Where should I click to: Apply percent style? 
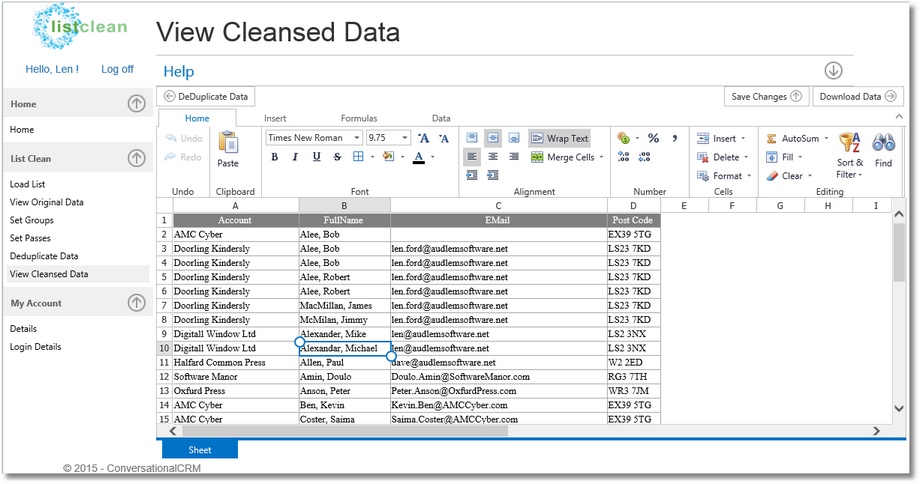coord(653,138)
